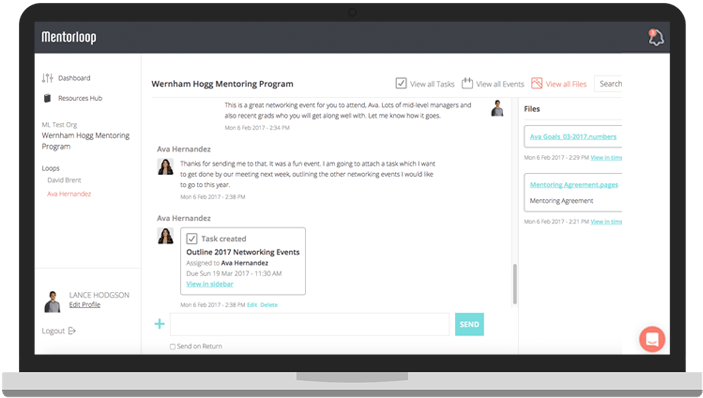
Task: Open View in sidebar link
Action: tap(210, 284)
